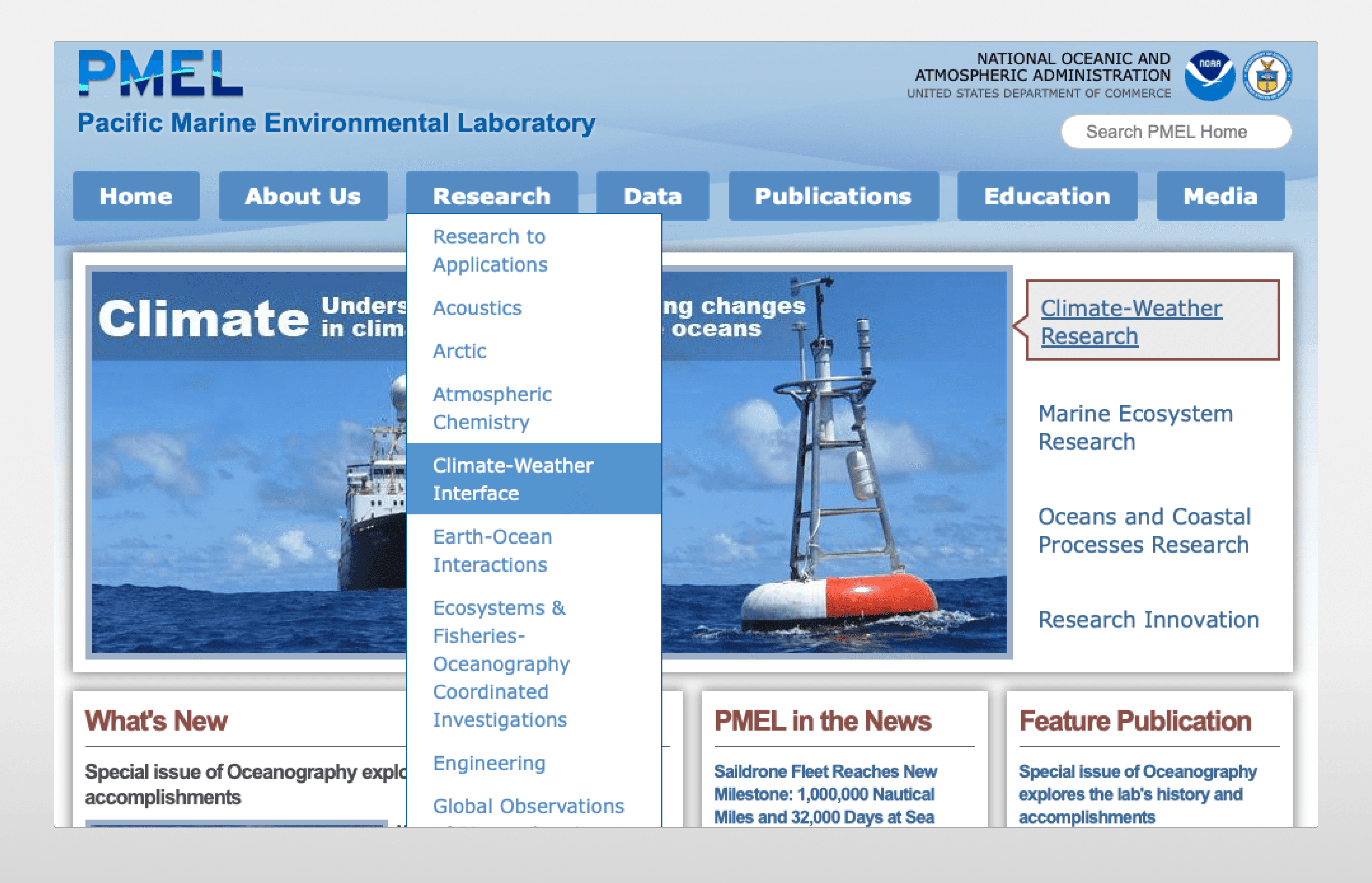This screenshot has width=1372, height=883.
Task: Collapse the Research dropdown menu
Action: pos(491,196)
